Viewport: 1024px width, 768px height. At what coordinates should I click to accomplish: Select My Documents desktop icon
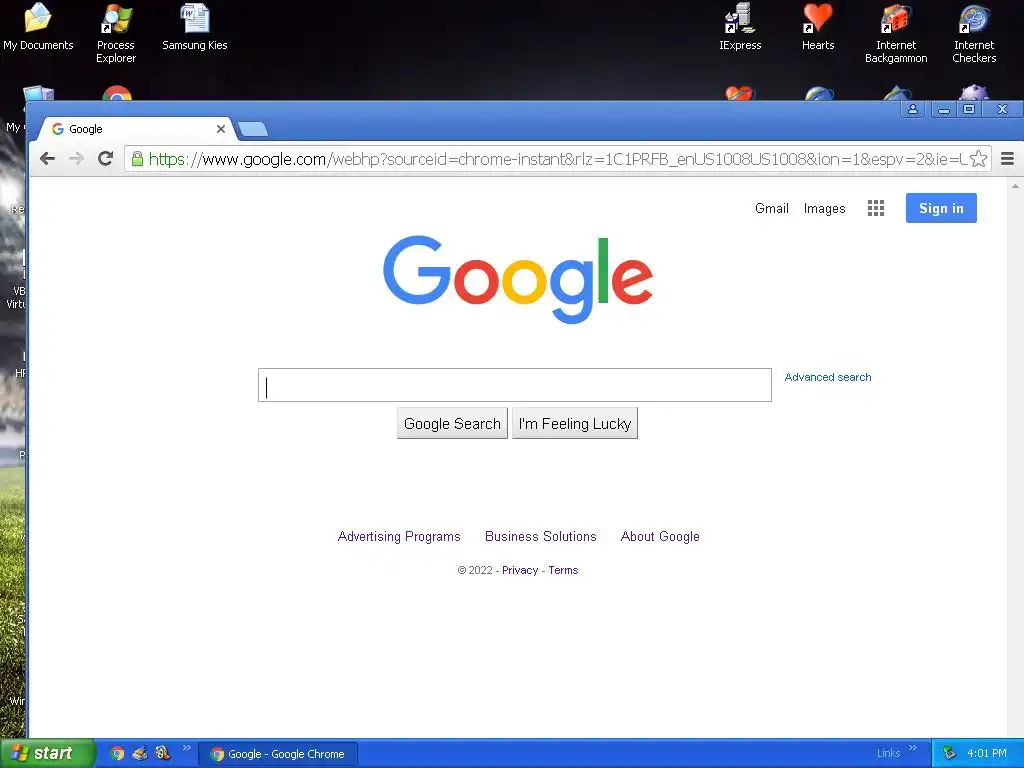point(38,27)
